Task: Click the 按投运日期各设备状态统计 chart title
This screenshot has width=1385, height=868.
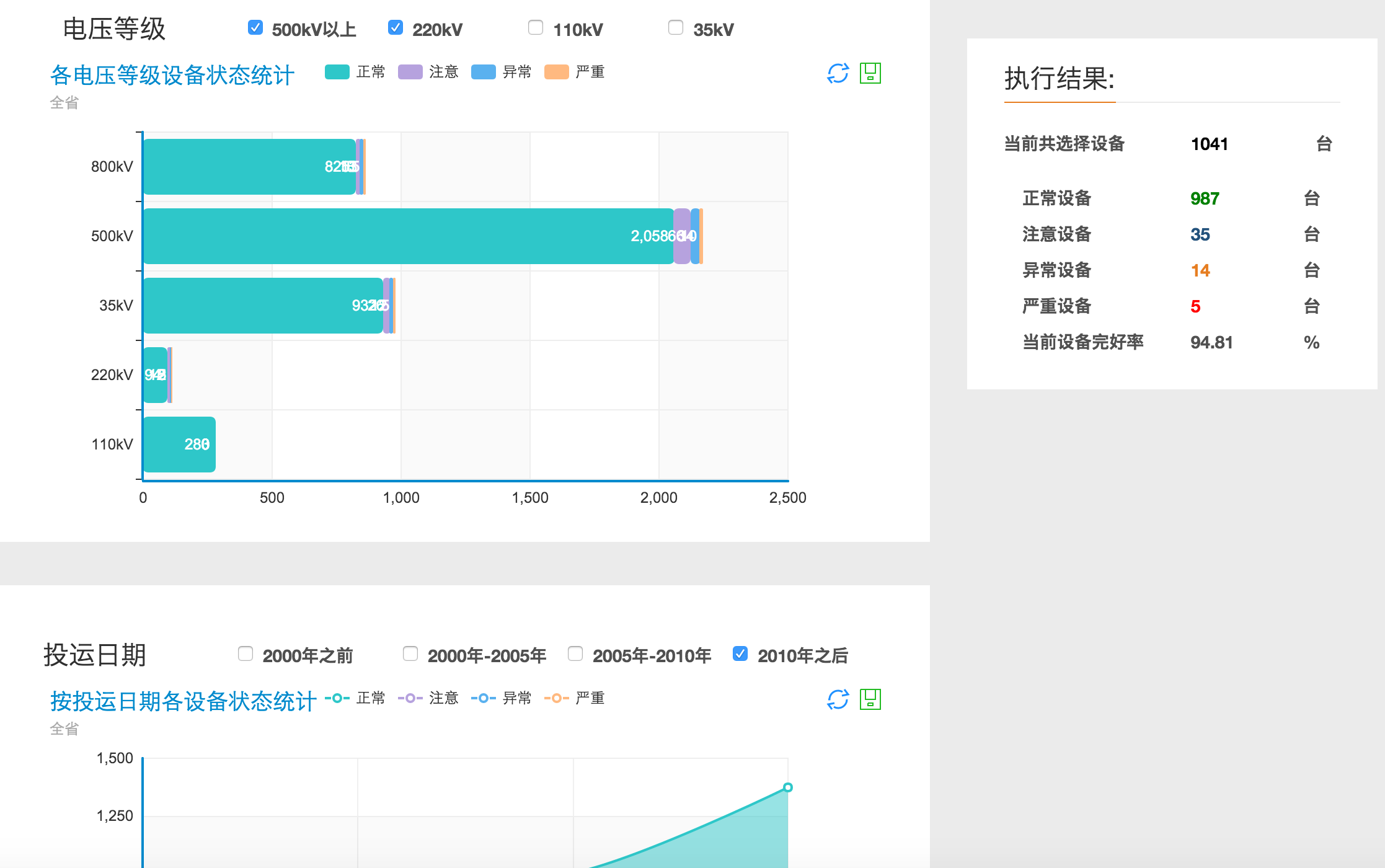Action: tap(184, 701)
